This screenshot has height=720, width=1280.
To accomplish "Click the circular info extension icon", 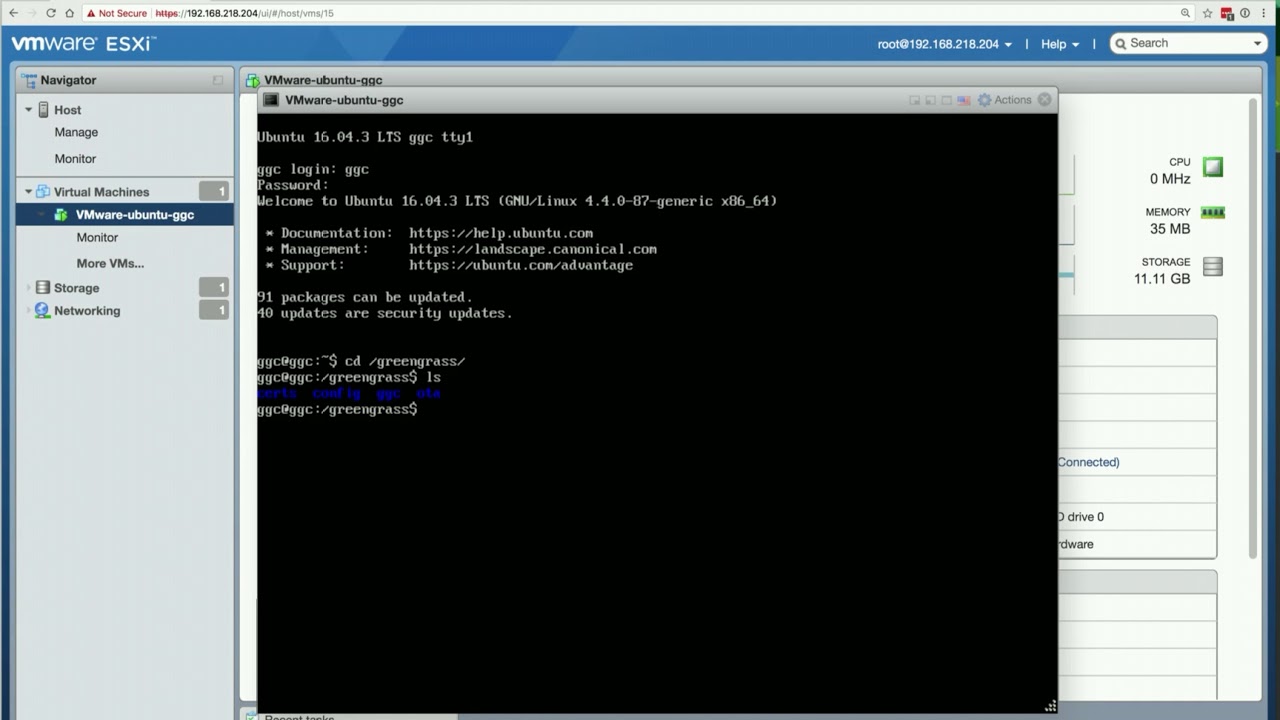I will pos(1245,13).
